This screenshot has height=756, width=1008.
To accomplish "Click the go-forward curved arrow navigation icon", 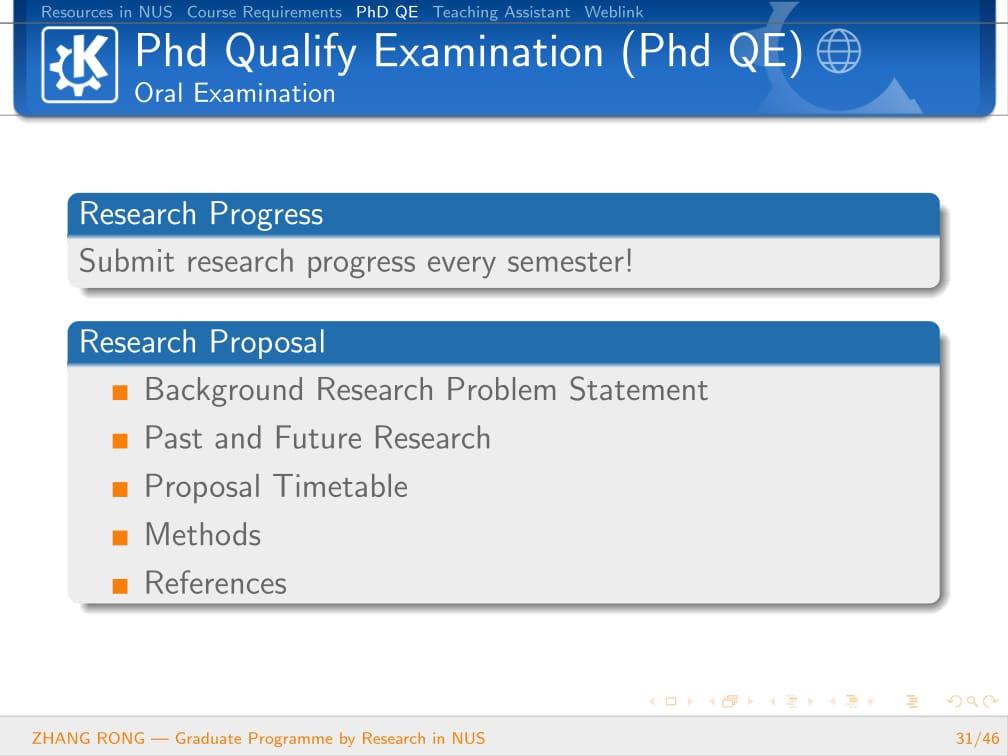I will [x=991, y=701].
